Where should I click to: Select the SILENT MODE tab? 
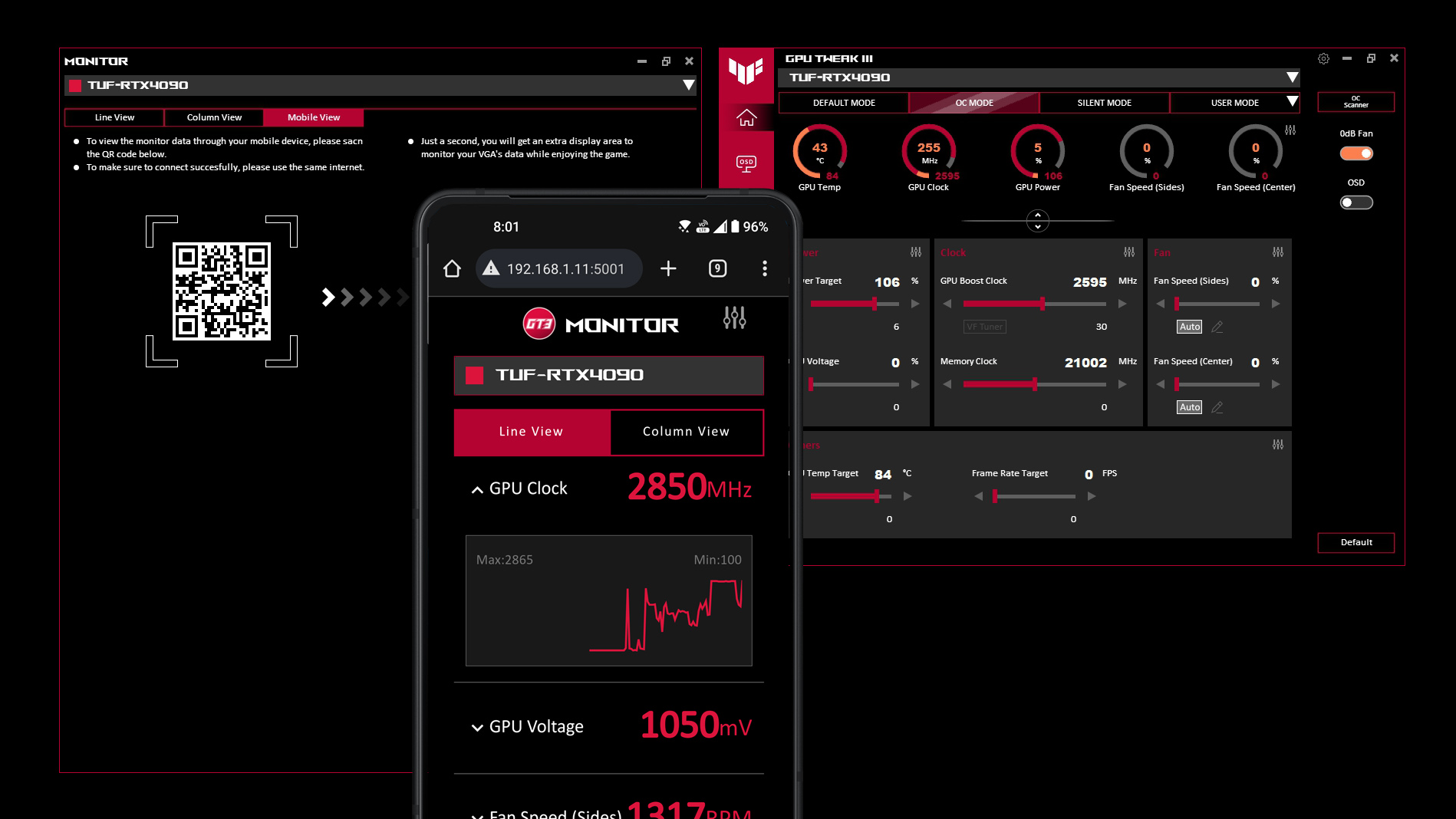1104,103
